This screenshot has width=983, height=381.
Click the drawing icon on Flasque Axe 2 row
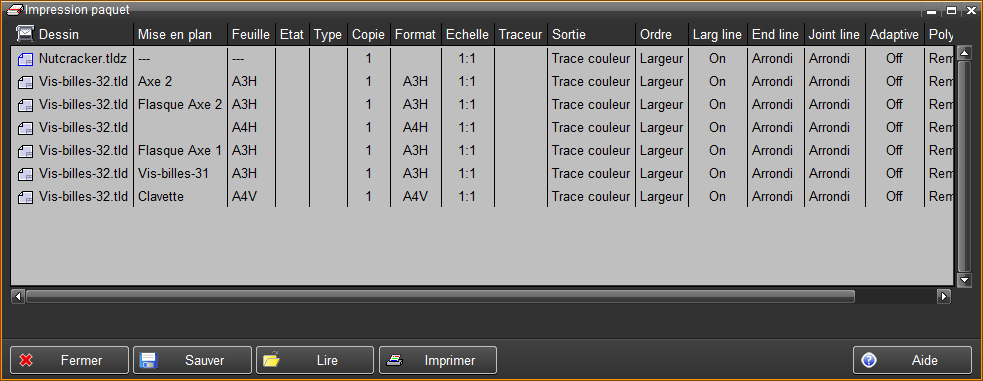click(x=25, y=105)
